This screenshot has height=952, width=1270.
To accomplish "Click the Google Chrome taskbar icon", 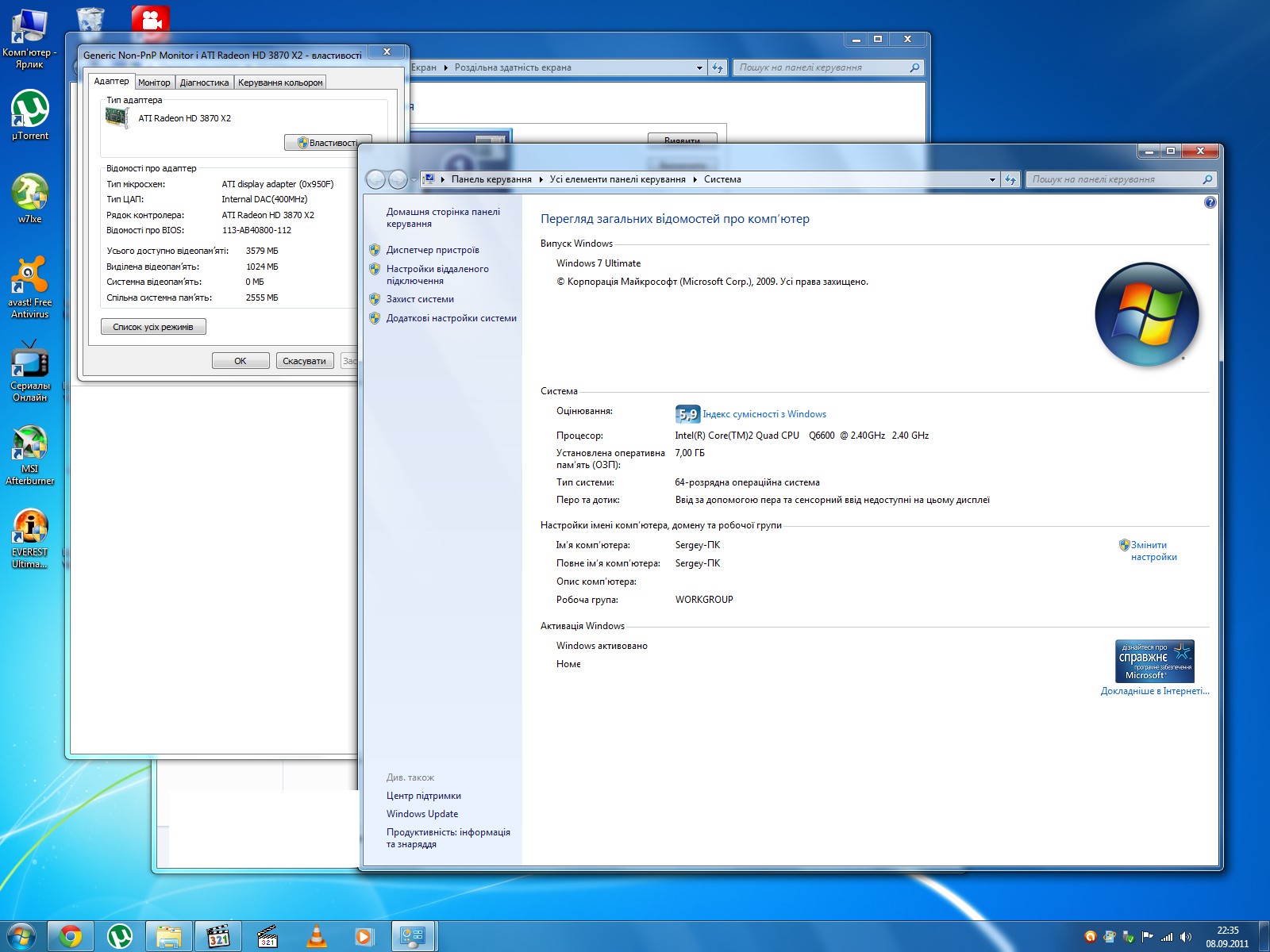I will tap(71, 937).
